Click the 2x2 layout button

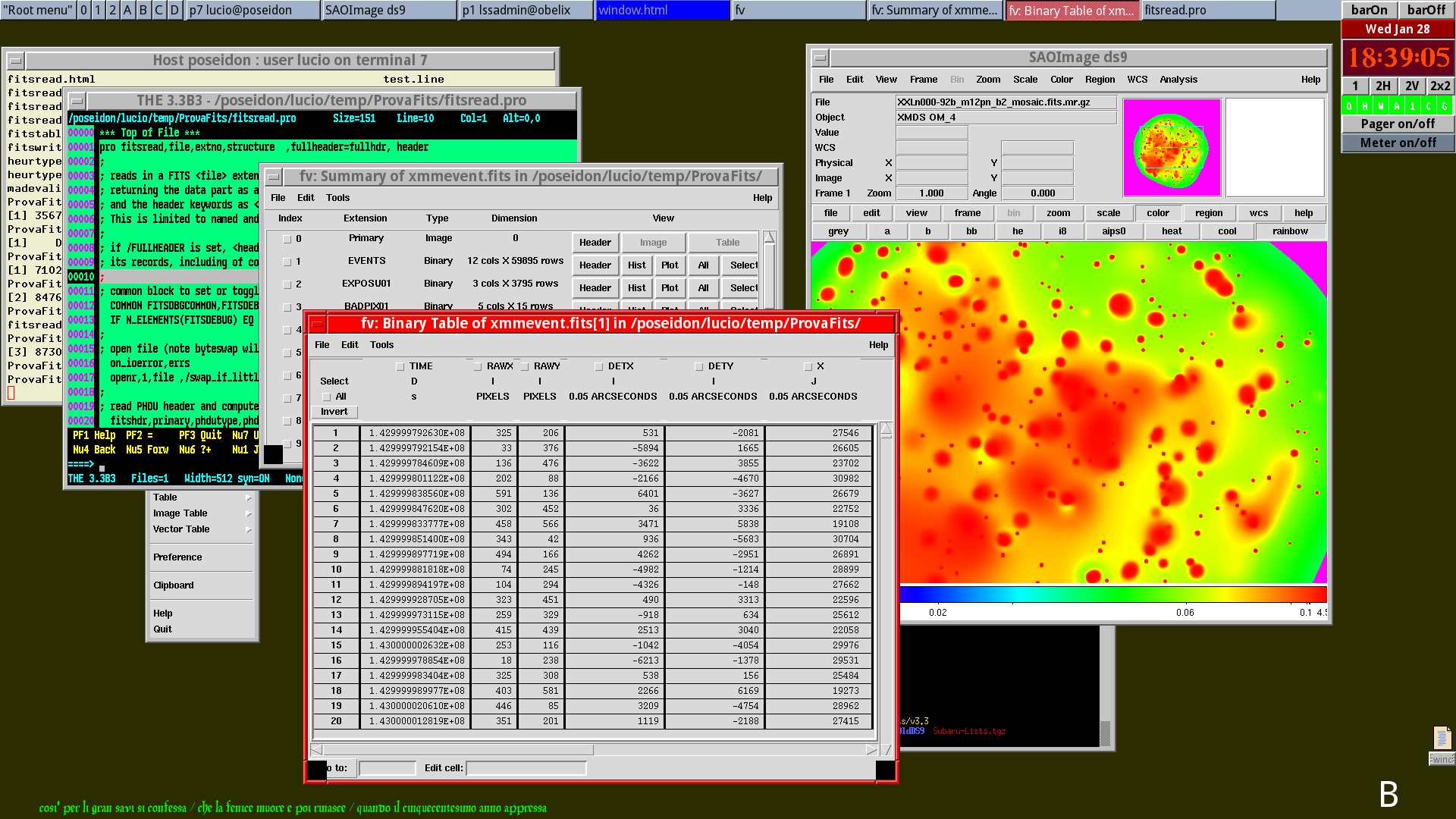(x=1440, y=86)
